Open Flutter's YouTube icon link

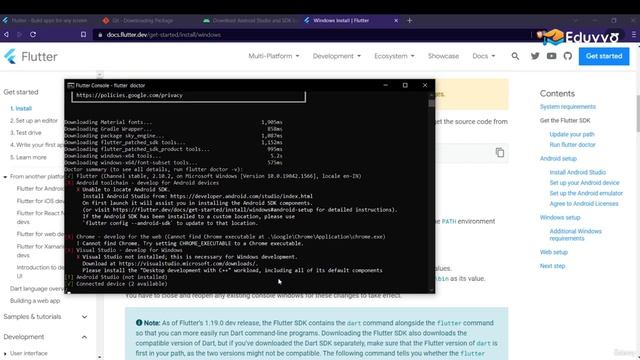[551, 56]
